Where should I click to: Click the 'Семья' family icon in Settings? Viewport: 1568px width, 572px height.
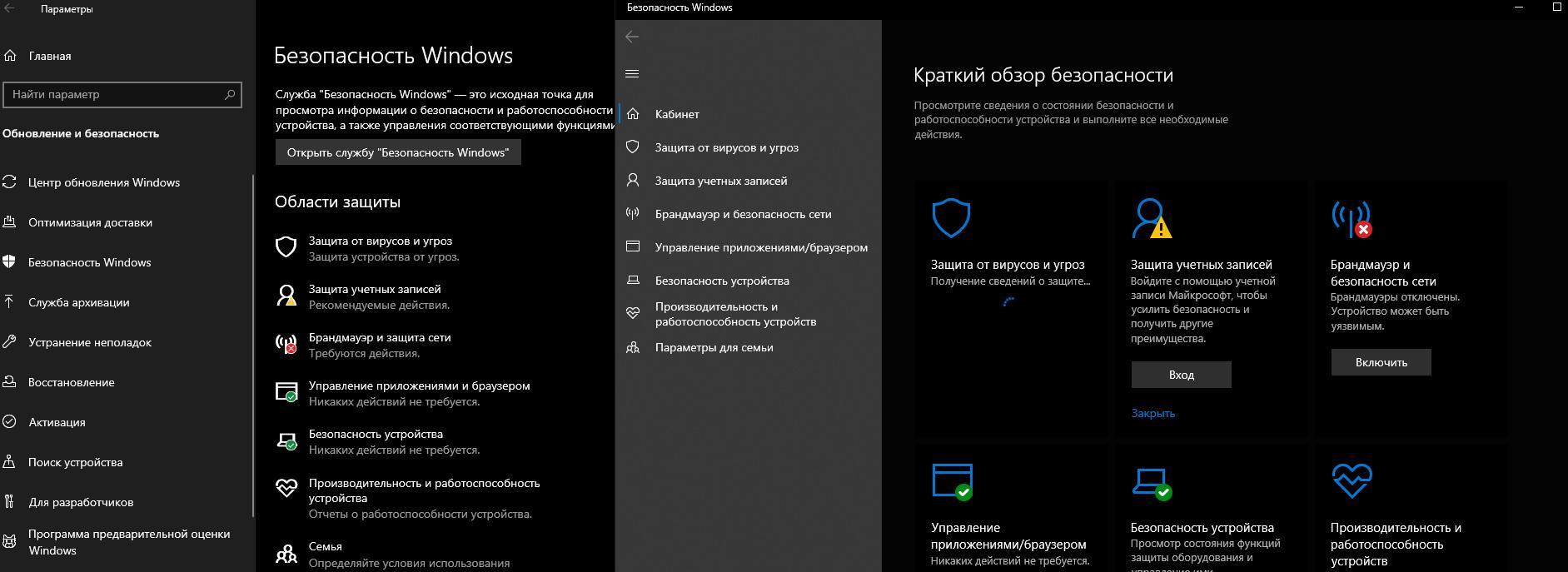click(286, 554)
